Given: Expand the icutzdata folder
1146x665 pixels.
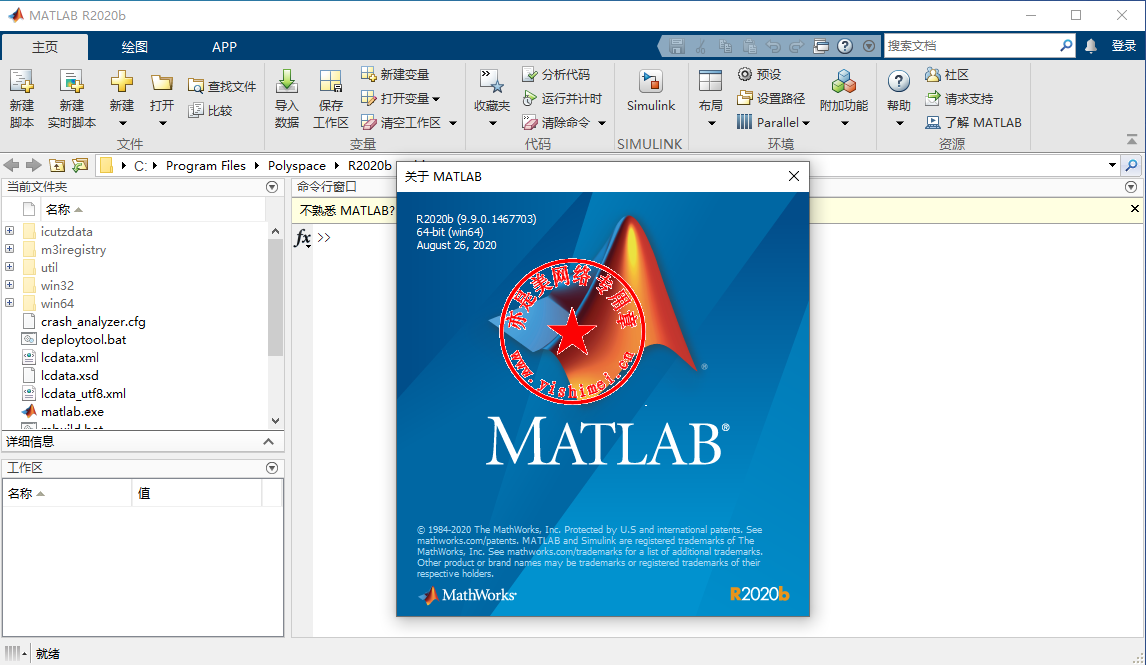Looking at the screenshot, I should [10, 231].
